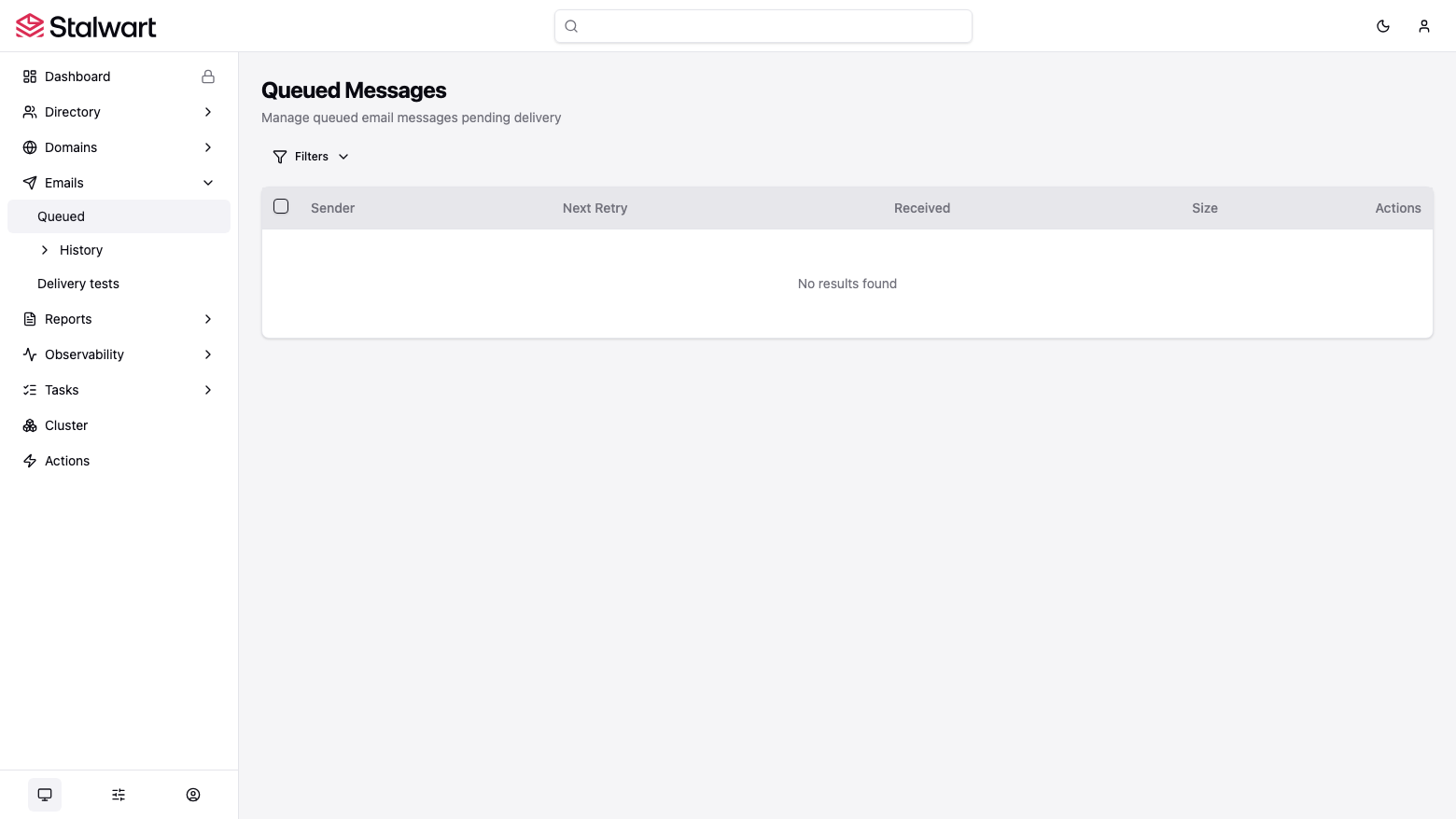Open the settings sliders icon in bottom bar
Screen dimensions: 1456x819
pyautogui.click(x=119, y=795)
